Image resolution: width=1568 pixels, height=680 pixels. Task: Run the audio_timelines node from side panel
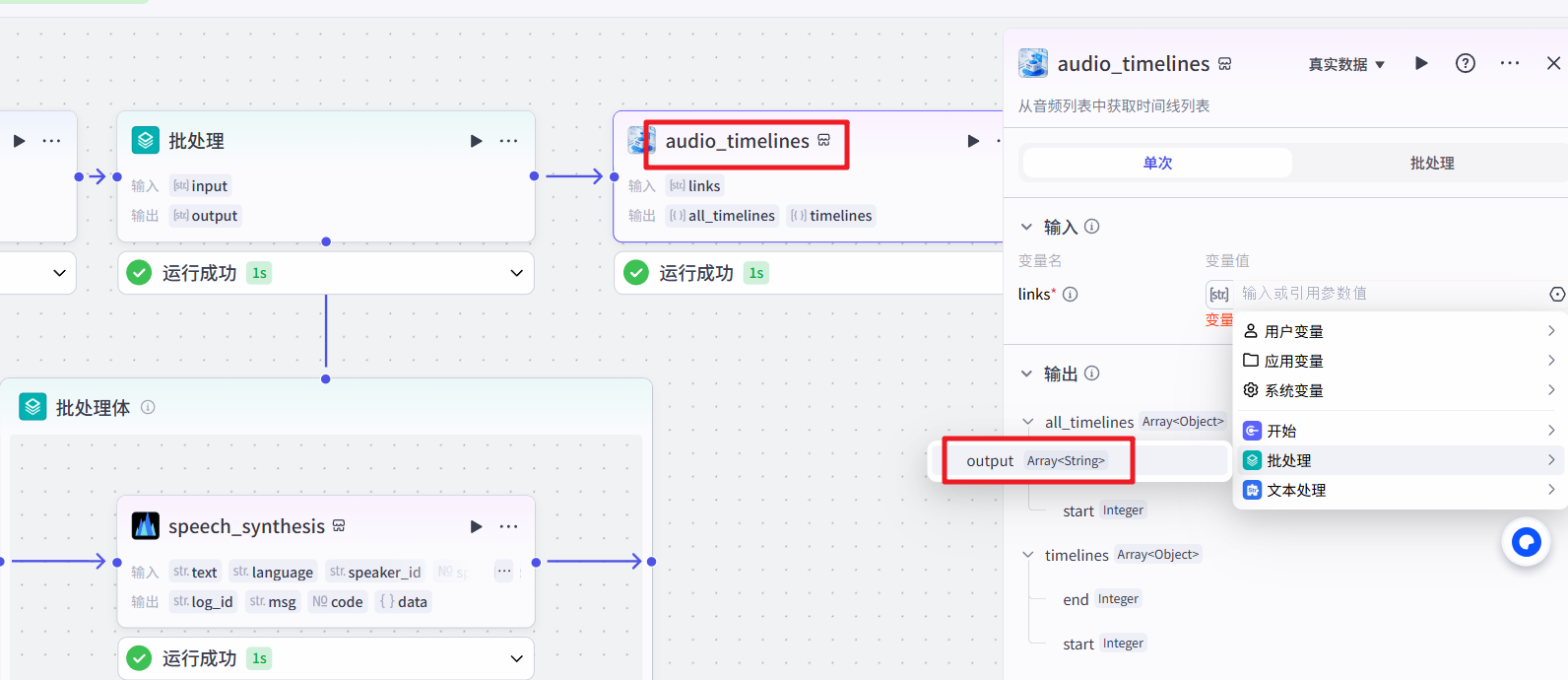pyautogui.click(x=1421, y=63)
